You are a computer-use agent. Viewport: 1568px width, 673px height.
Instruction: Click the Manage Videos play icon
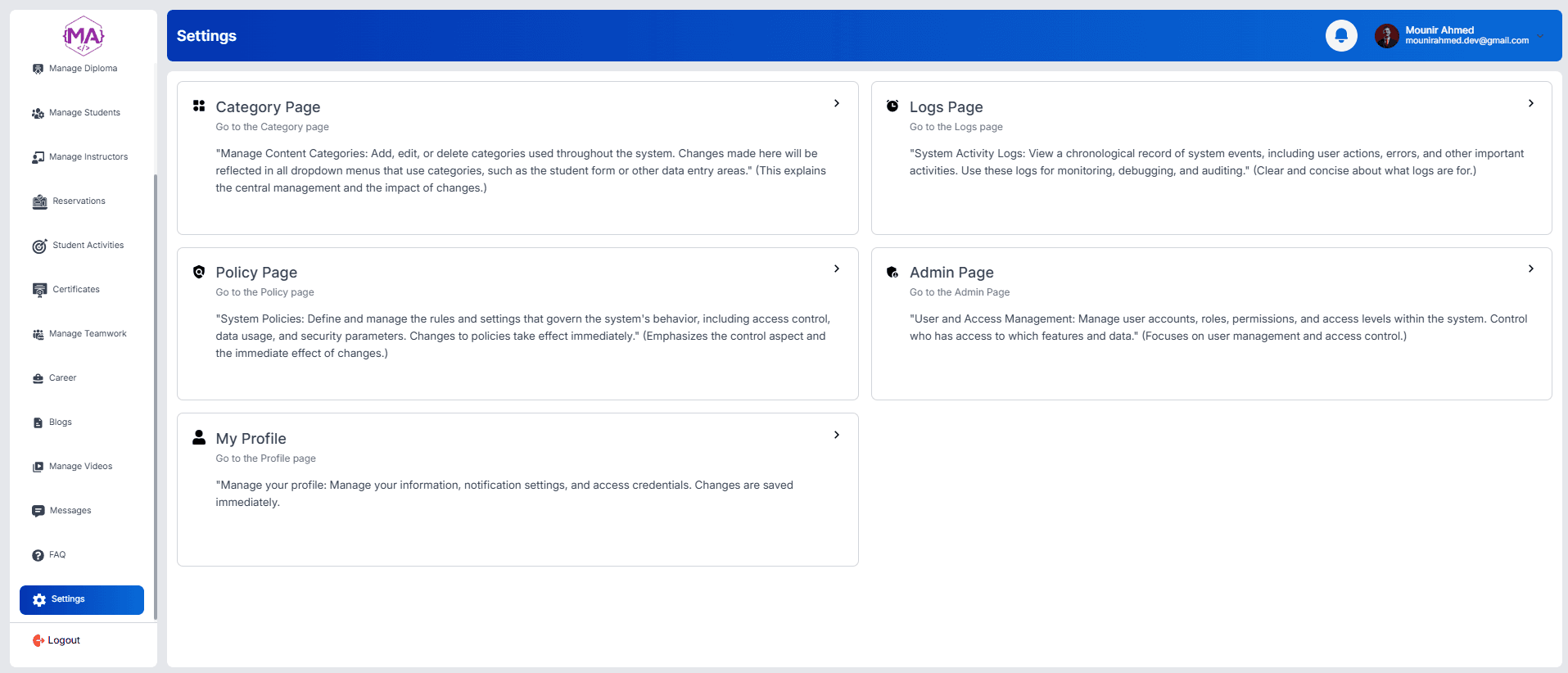pyautogui.click(x=38, y=467)
